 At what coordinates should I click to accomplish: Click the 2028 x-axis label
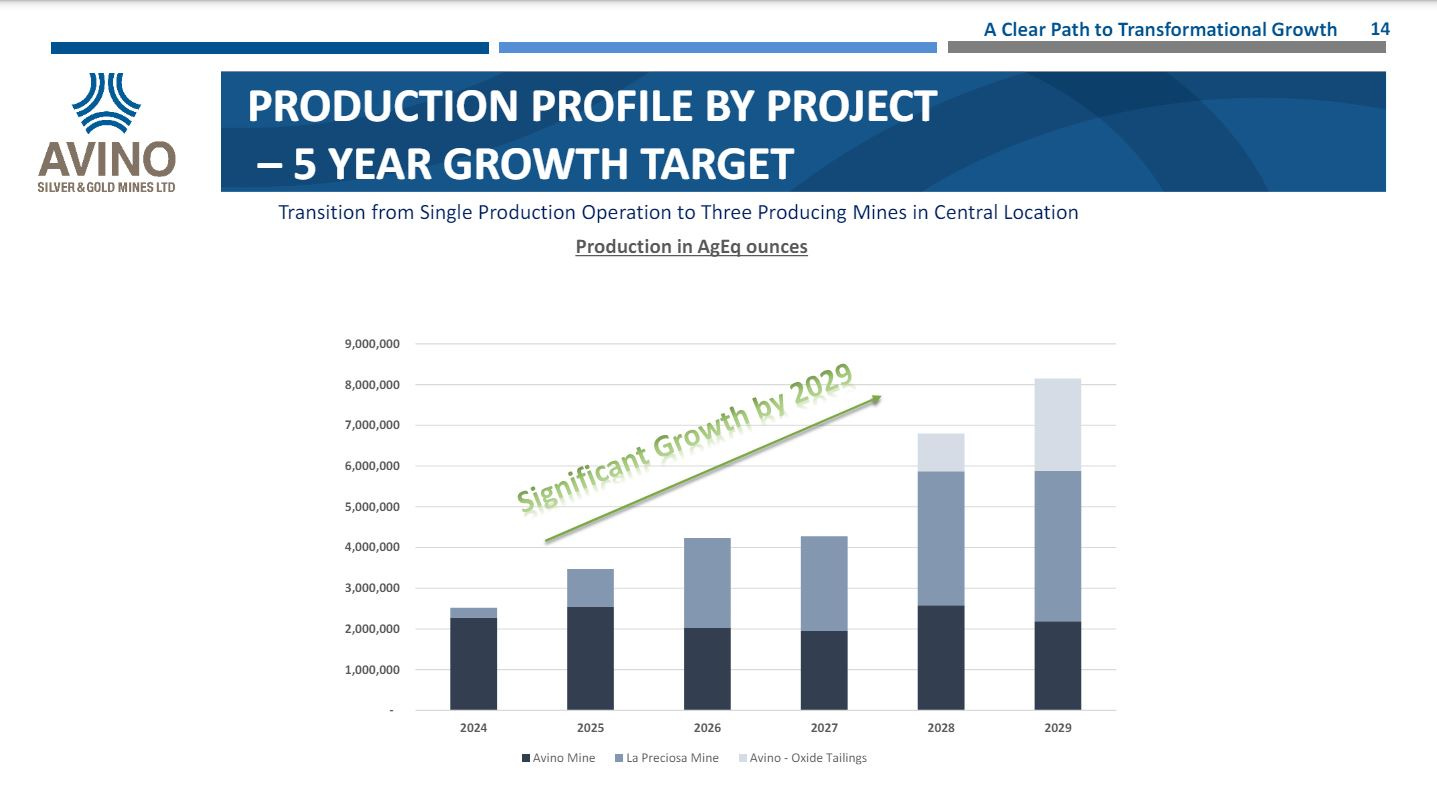click(941, 728)
